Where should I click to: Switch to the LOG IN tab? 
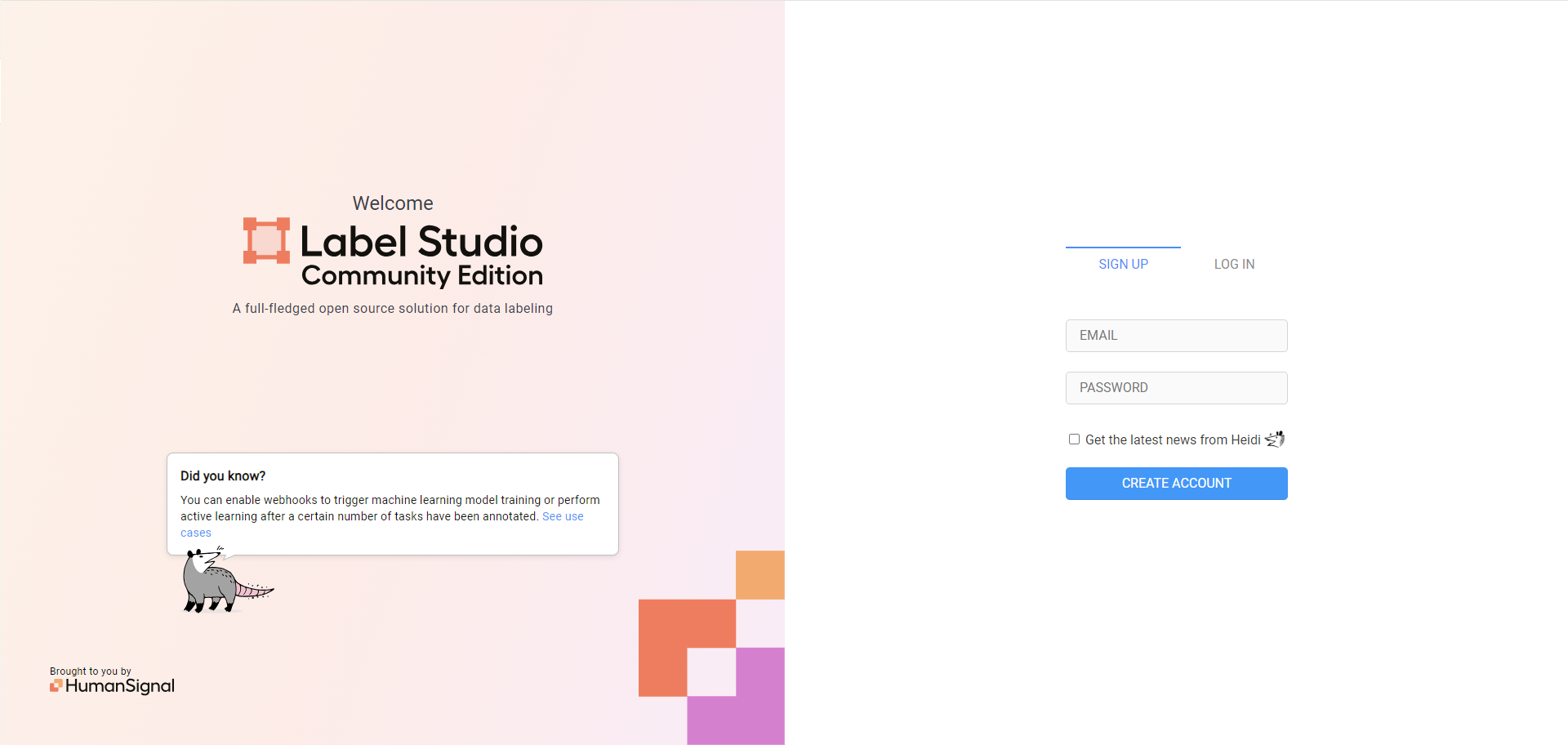1234,264
